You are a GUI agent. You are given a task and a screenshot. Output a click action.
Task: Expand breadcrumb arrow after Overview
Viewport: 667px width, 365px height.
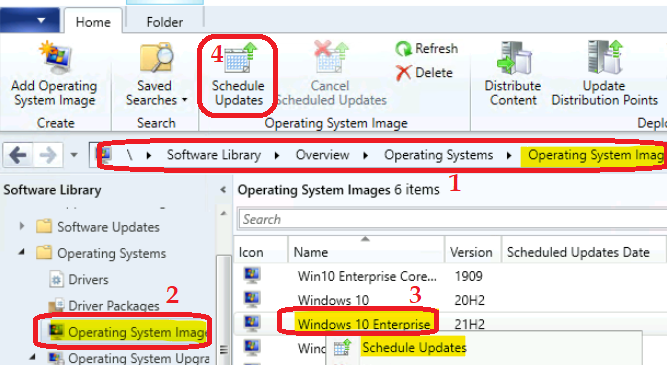tap(365, 155)
